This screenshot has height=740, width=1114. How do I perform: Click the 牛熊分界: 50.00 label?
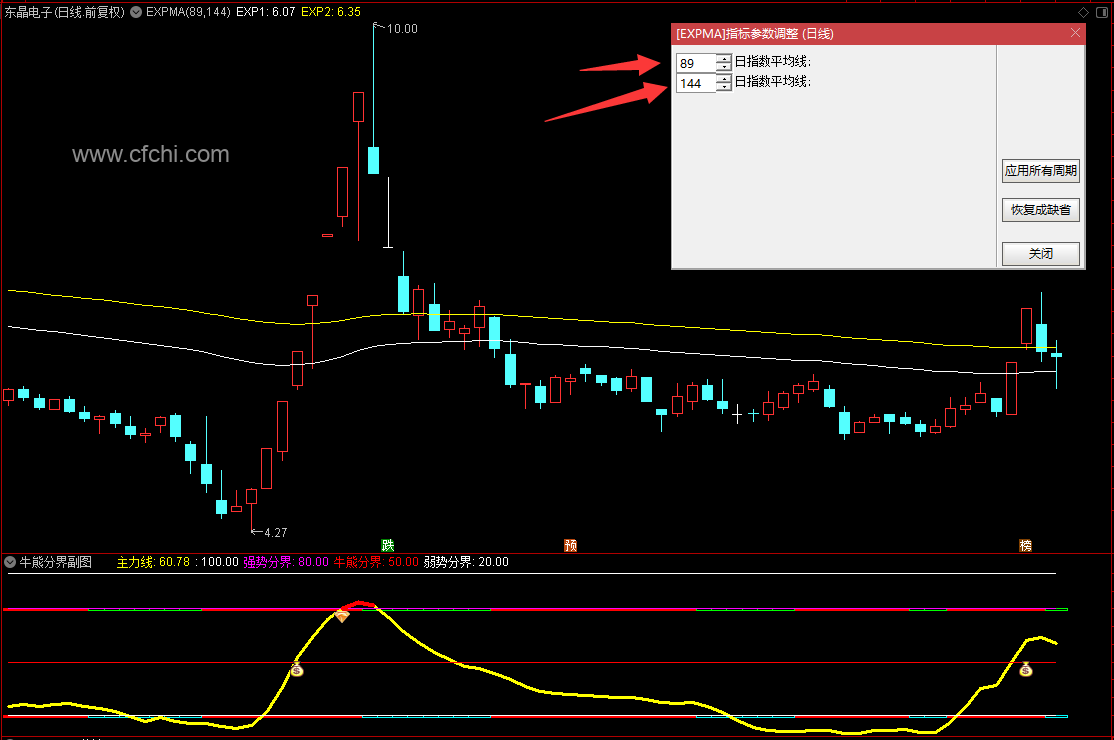[x=376, y=562]
